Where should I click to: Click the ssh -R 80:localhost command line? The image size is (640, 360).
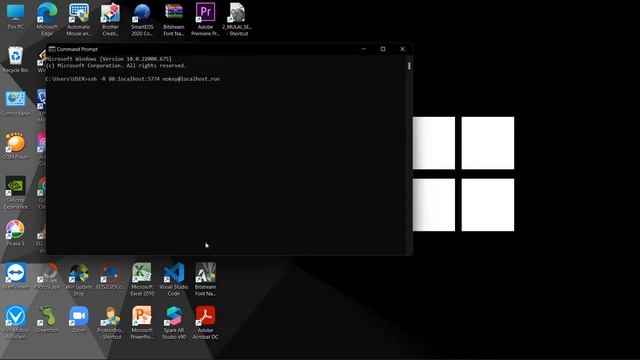tap(133, 79)
